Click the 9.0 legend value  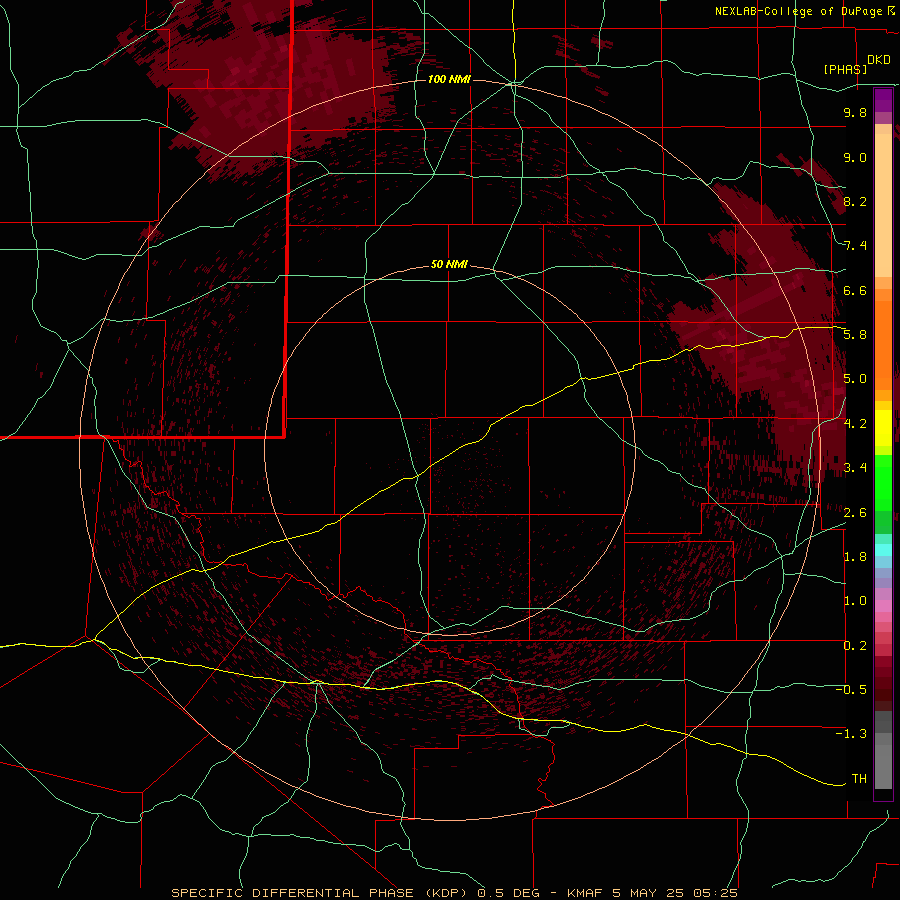click(x=855, y=157)
